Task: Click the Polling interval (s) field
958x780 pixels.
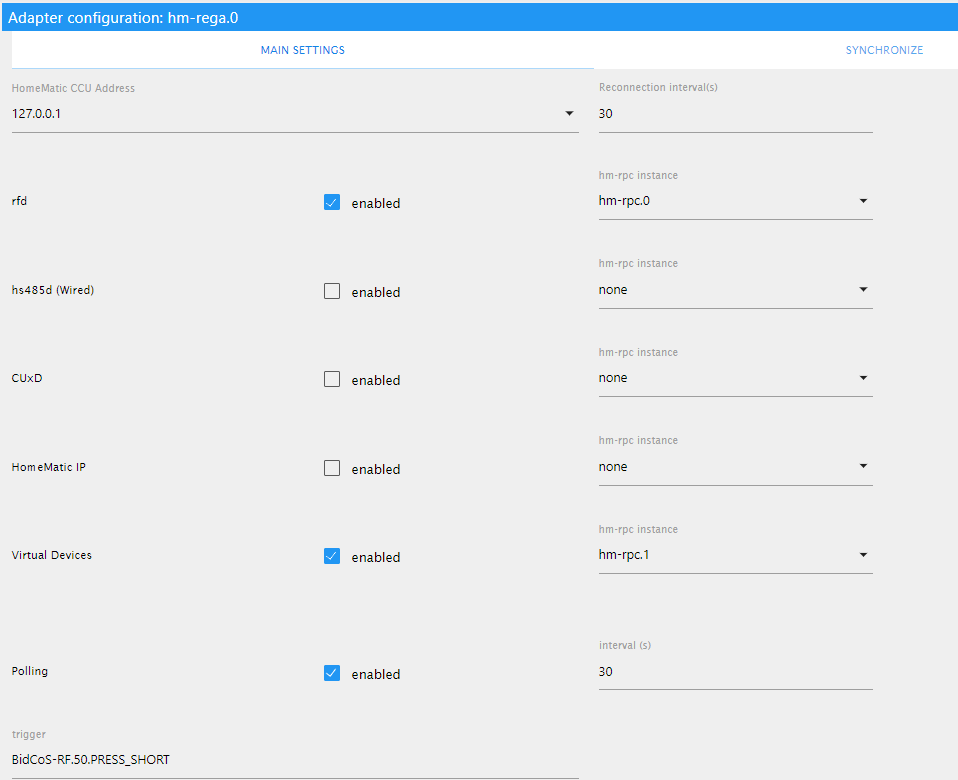Action: [x=735, y=672]
